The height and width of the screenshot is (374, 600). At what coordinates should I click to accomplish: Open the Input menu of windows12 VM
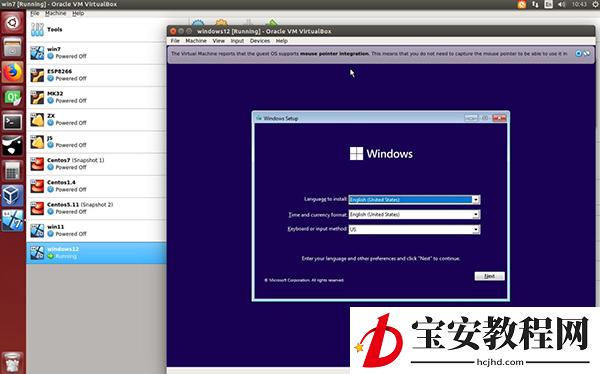coord(237,41)
